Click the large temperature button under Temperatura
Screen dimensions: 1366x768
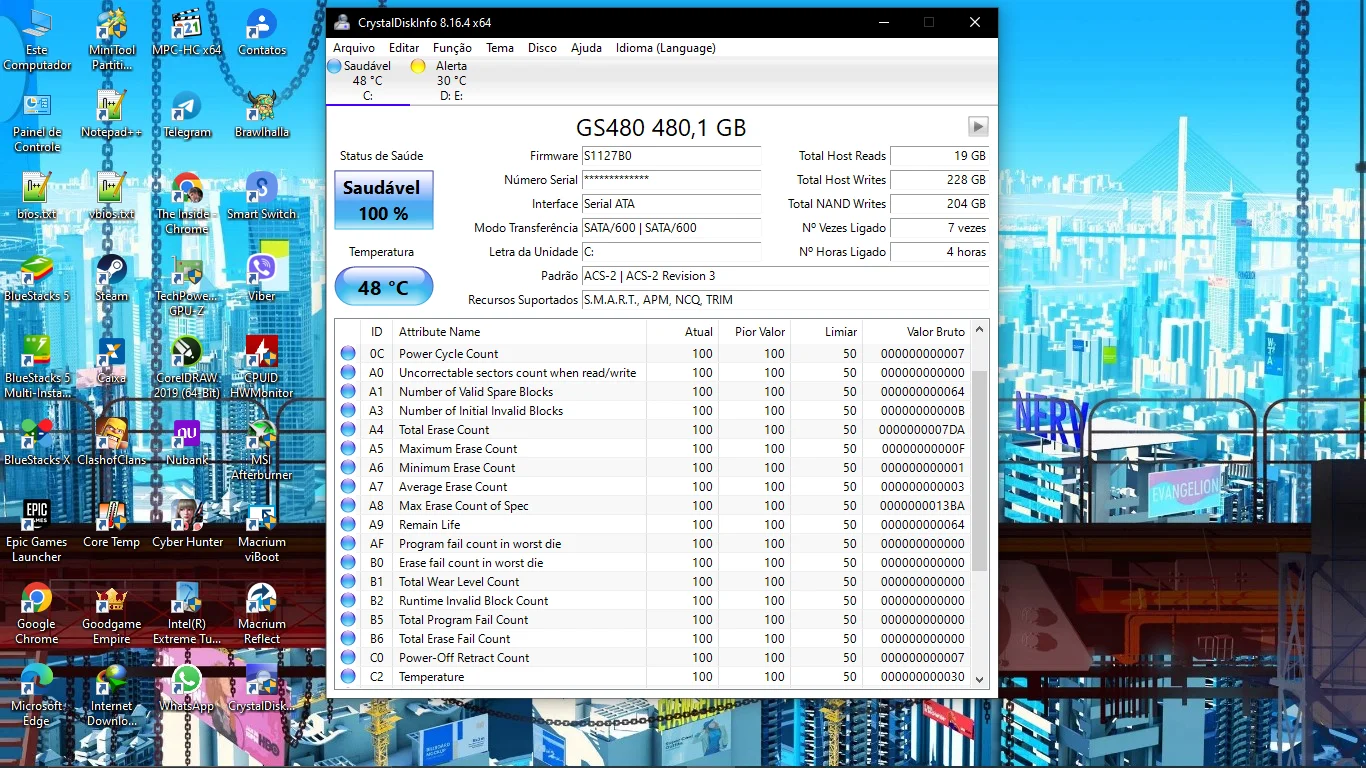384,287
